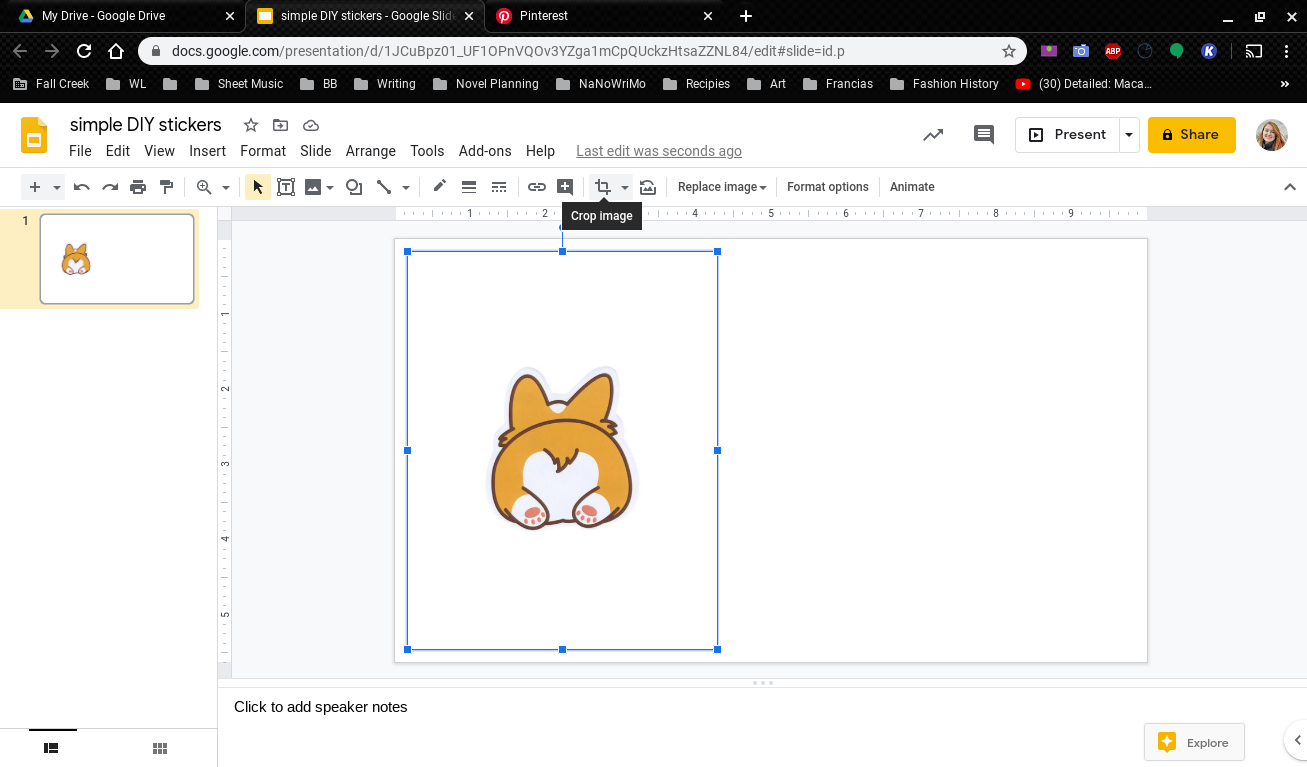1307x767 pixels.
Task: Expand the Present button dropdown arrow
Action: 1129,134
